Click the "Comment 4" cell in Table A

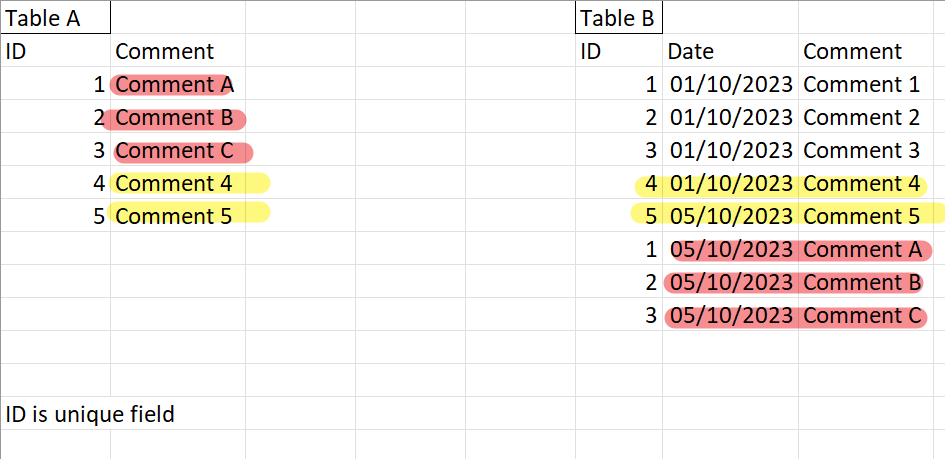coord(178,183)
